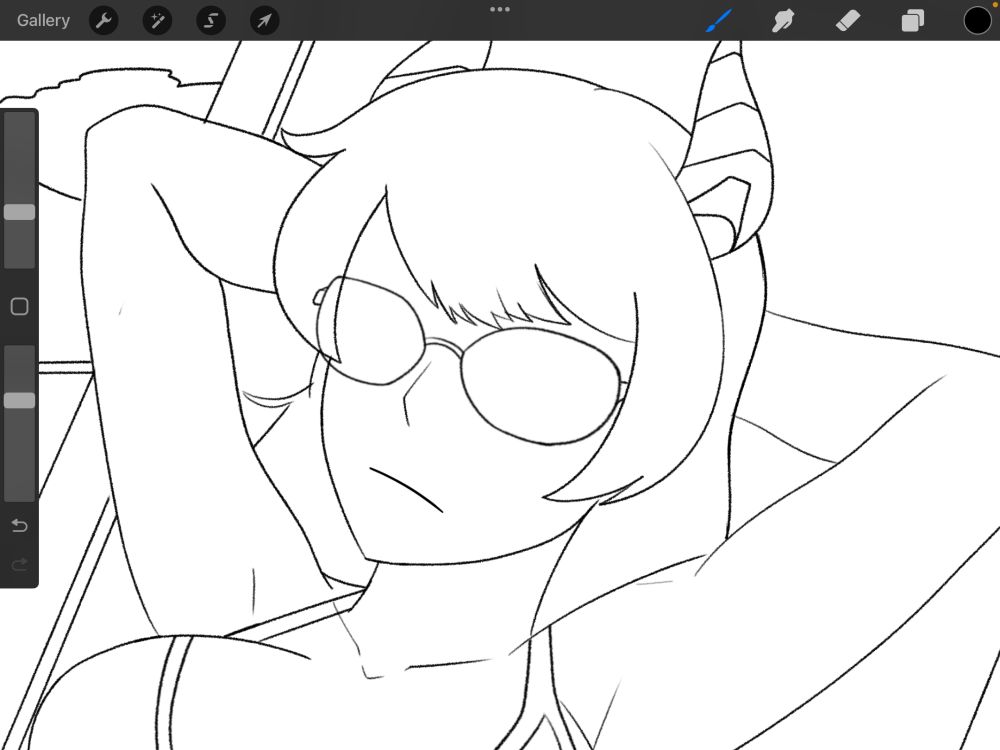This screenshot has height=750, width=1000.
Task: Activate the Transform arrow tool
Action: (x=264, y=20)
